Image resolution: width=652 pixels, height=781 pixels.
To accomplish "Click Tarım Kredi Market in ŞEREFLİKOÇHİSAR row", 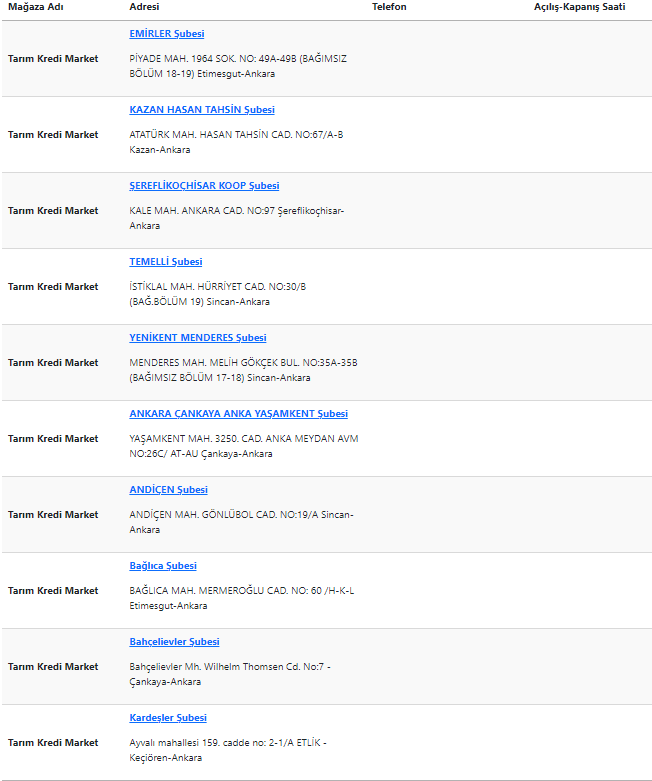I will pyautogui.click(x=53, y=211).
